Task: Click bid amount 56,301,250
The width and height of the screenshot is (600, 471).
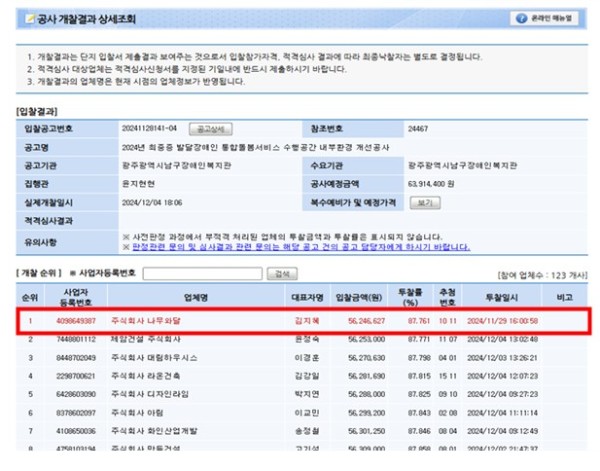Action: (367, 431)
